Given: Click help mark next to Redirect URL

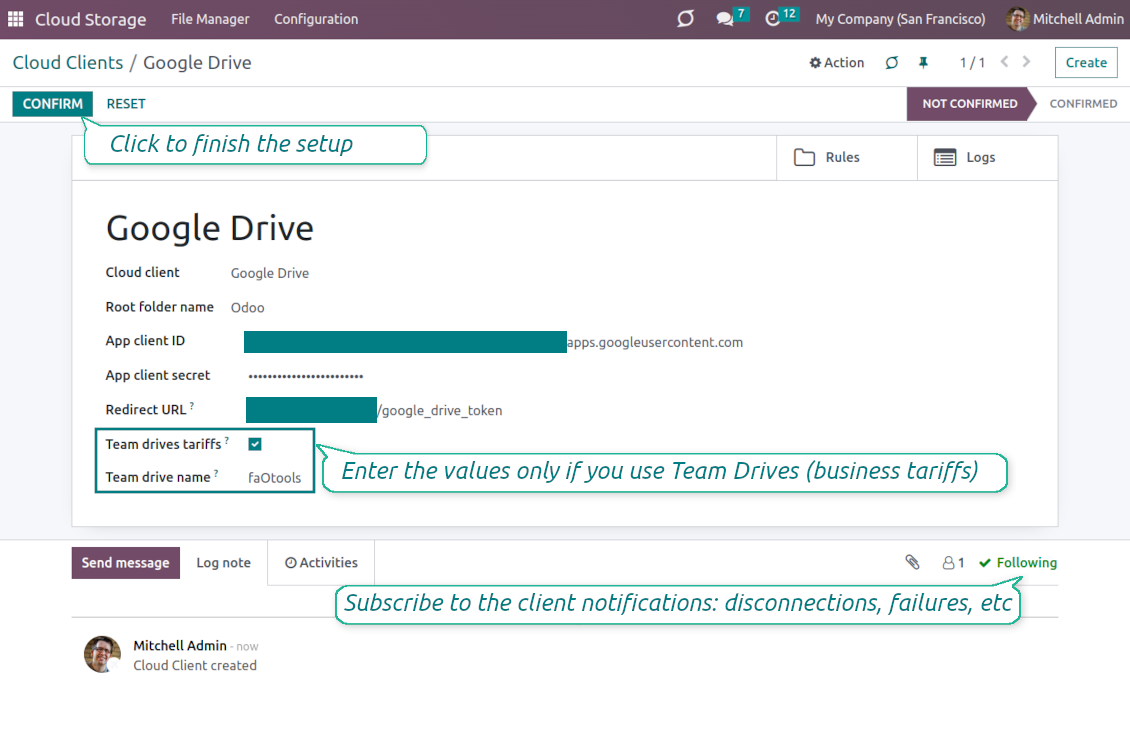Looking at the screenshot, I should (x=192, y=406).
